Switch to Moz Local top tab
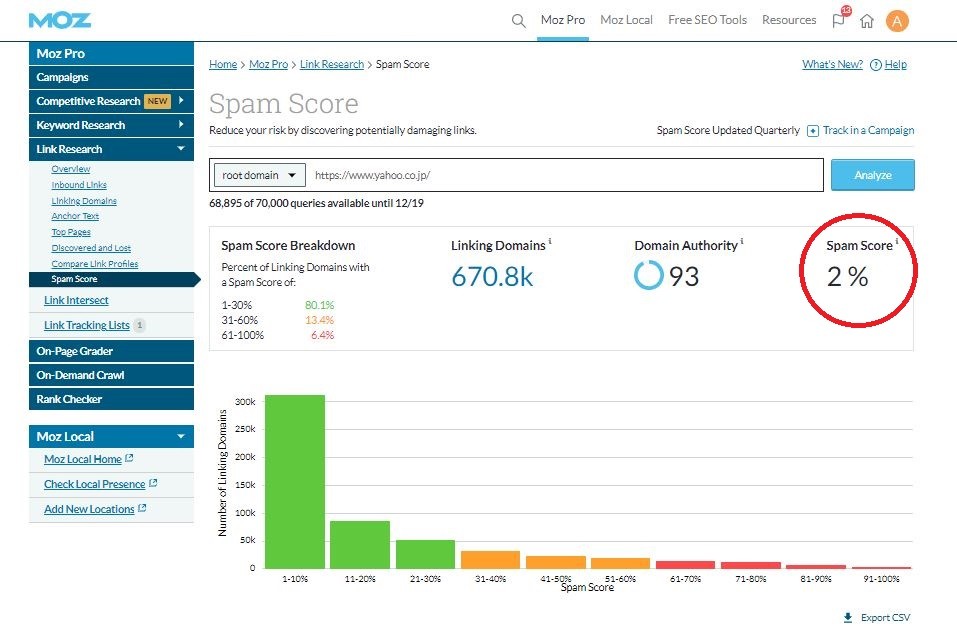This screenshot has width=957, height=637. 626,20
